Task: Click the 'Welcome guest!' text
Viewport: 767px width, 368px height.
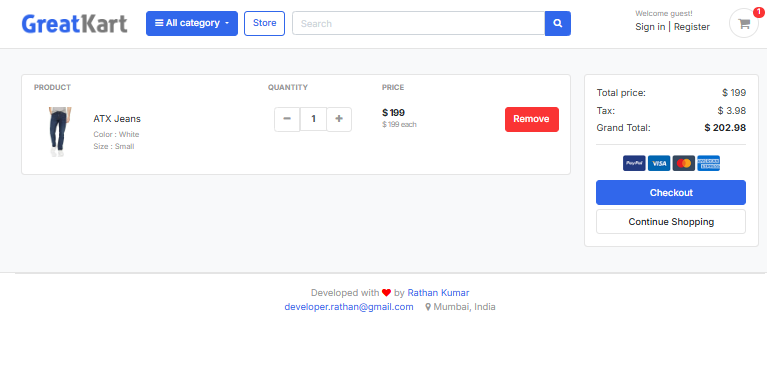Action: [x=664, y=13]
